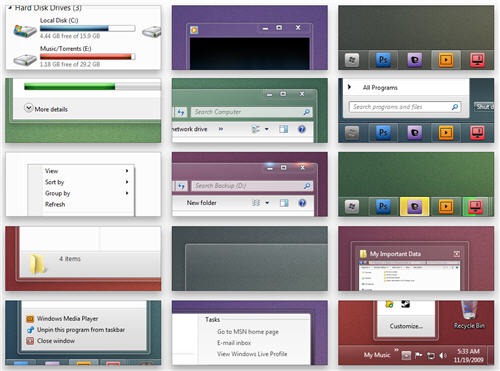The image size is (500, 371).
Task: Click the purple app icon on gray taskbar
Action: coord(414,60)
